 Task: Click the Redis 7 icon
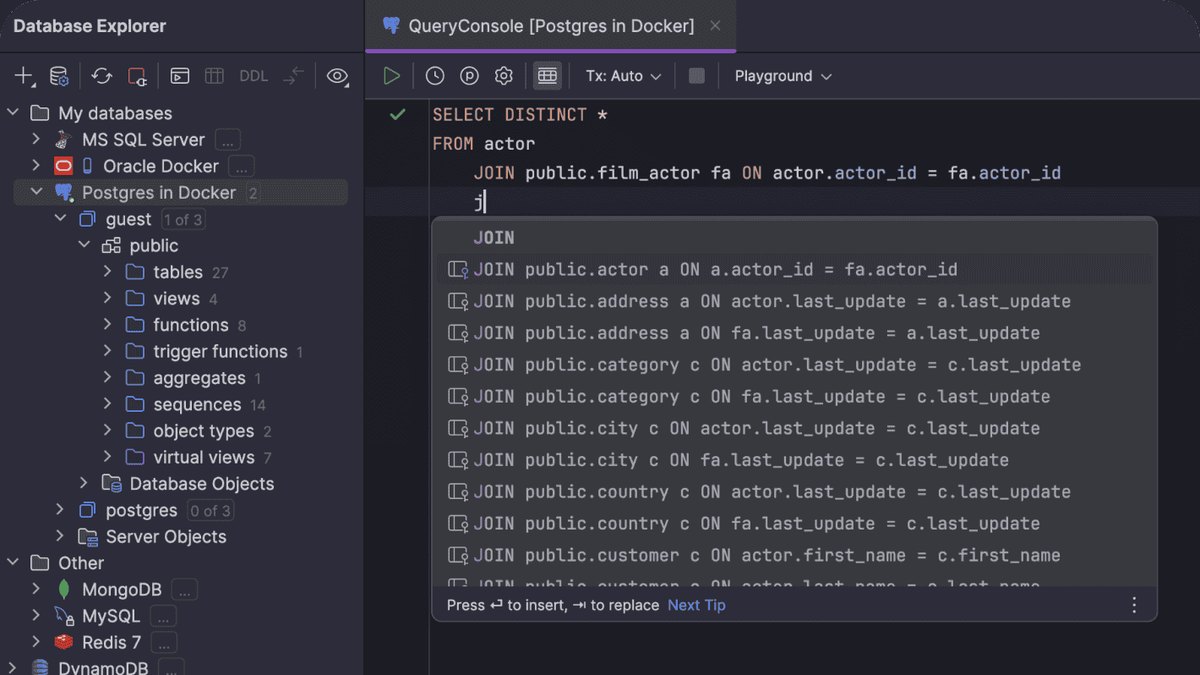tap(64, 642)
